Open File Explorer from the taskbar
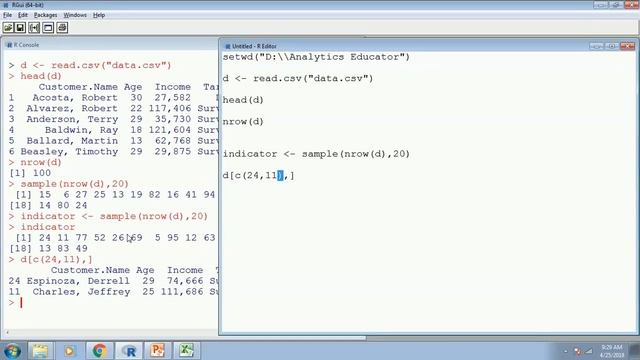 click(40, 351)
